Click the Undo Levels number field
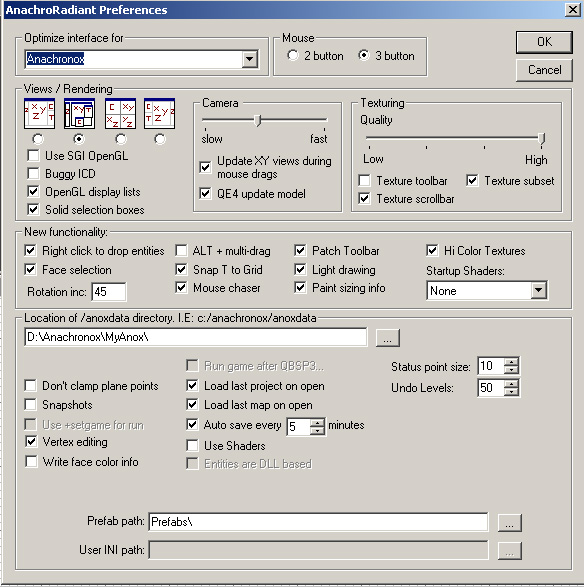 click(491, 387)
